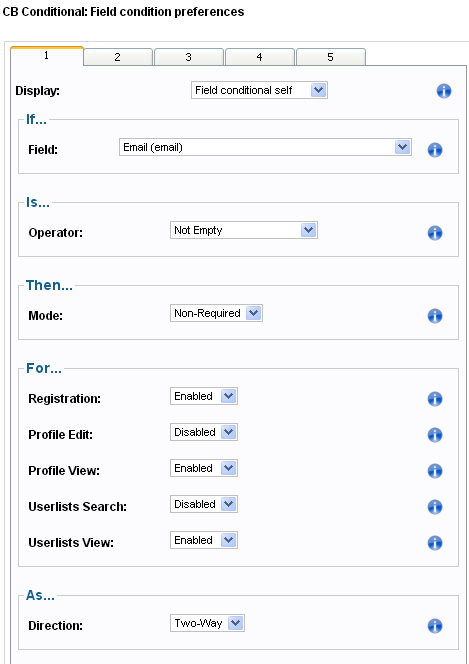Viewport: 469px width, 664px height.
Task: Switch to condition tab 2
Action: coord(118,57)
